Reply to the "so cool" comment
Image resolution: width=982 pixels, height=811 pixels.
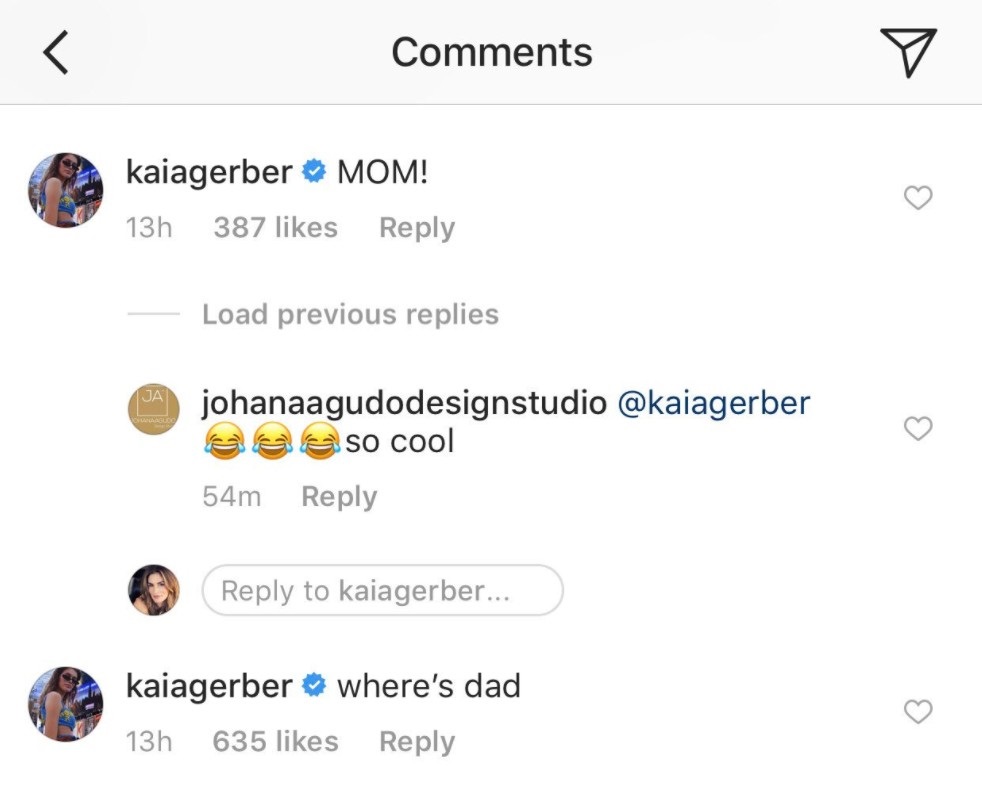point(339,496)
